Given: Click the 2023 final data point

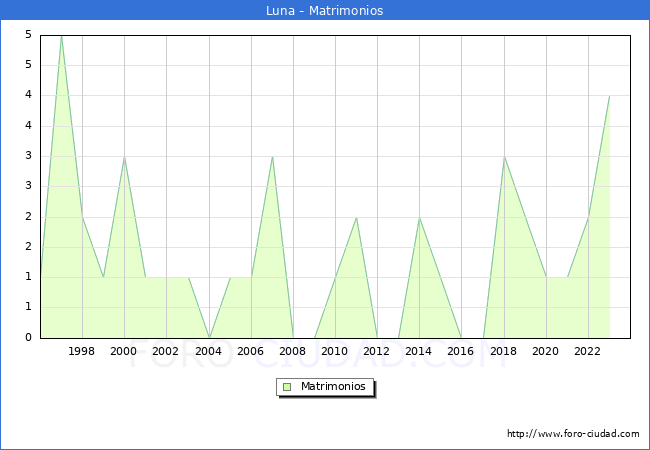Looking at the screenshot, I should pyautogui.click(x=609, y=96).
